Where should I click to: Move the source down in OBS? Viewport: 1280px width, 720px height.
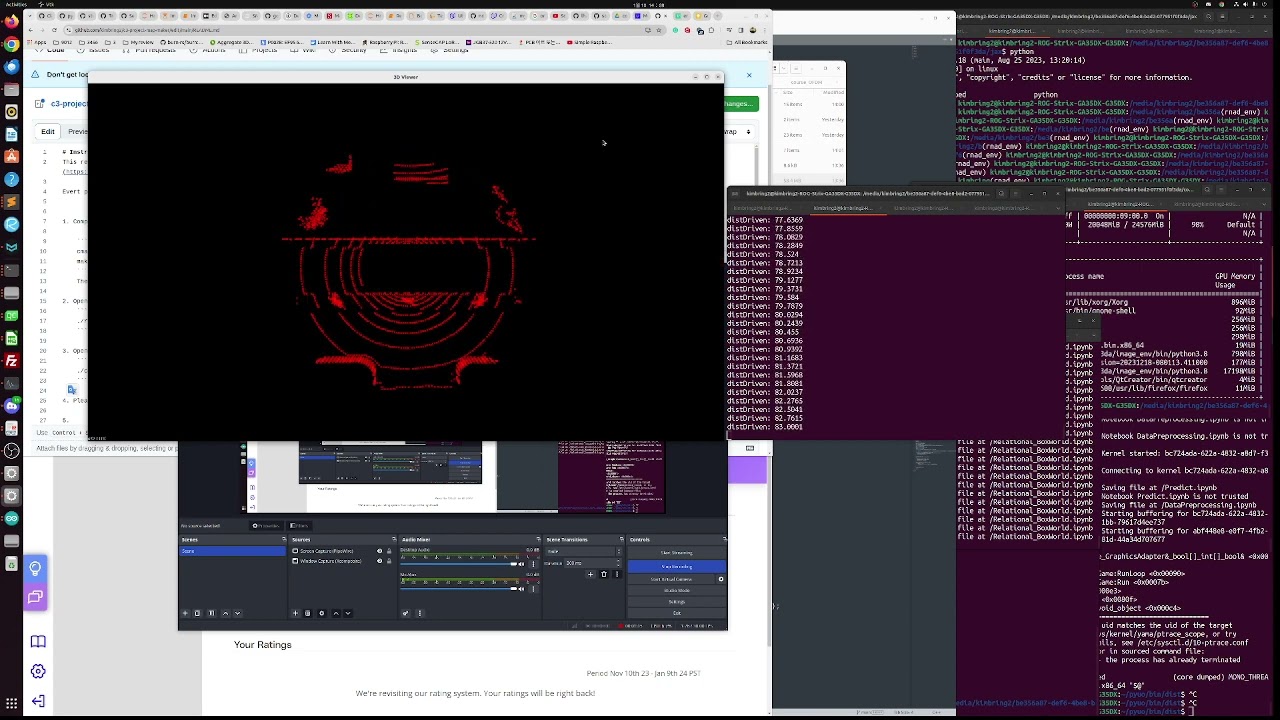click(348, 613)
